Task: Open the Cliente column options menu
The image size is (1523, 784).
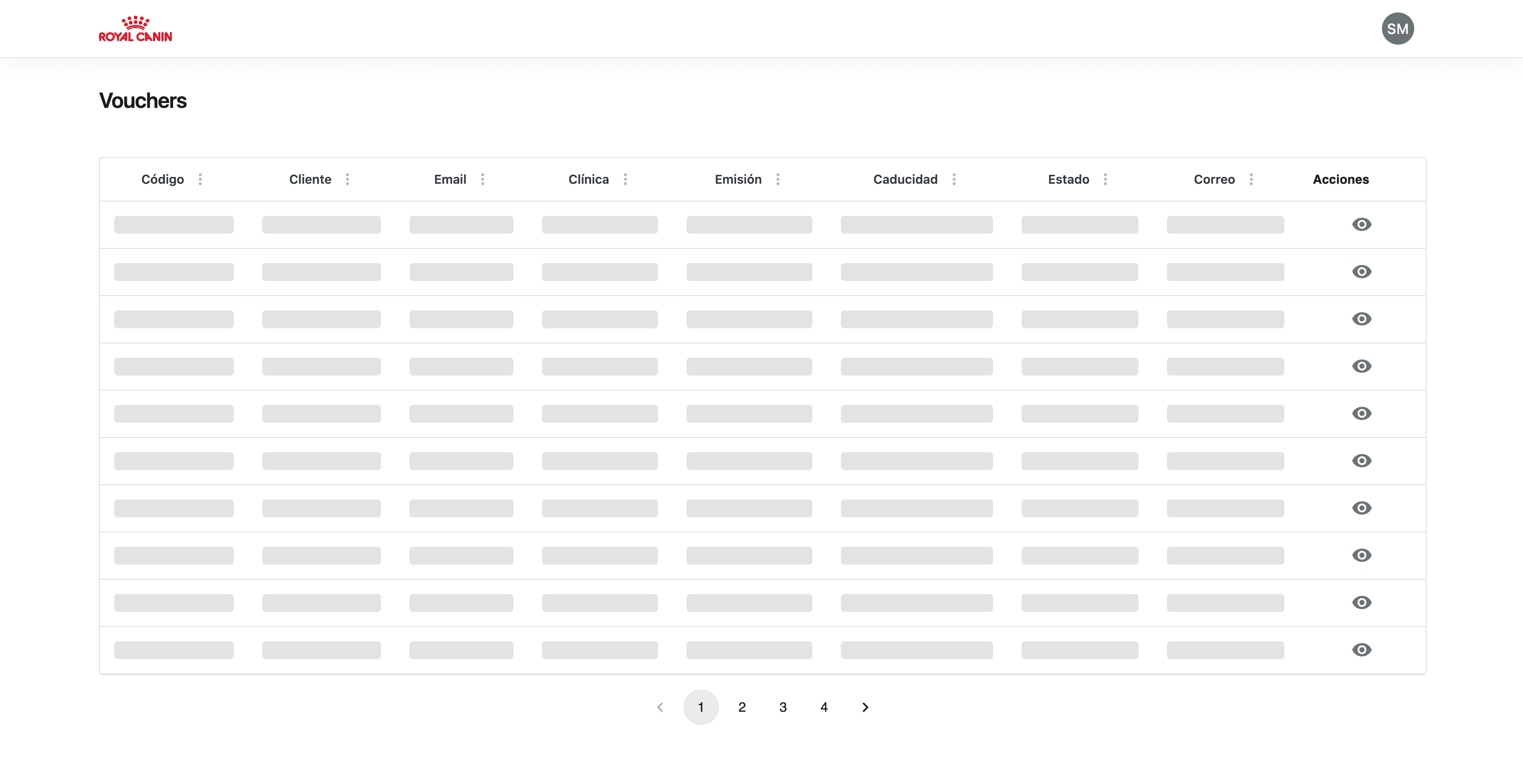Action: [x=348, y=179]
